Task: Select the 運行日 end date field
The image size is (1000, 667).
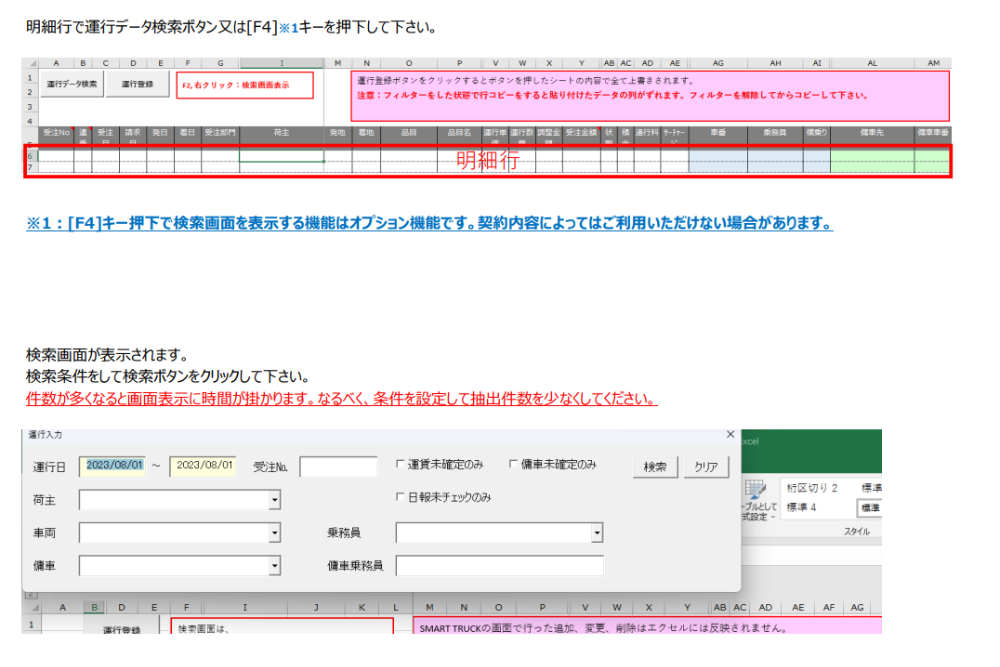Action: tap(203, 466)
